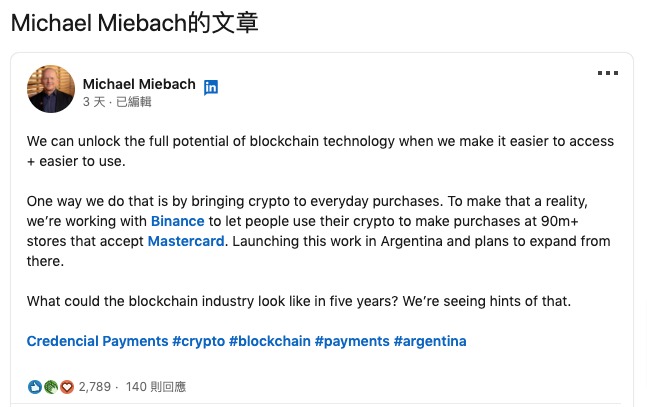Click the LinkedIn badge beside the author name

pos(211,87)
